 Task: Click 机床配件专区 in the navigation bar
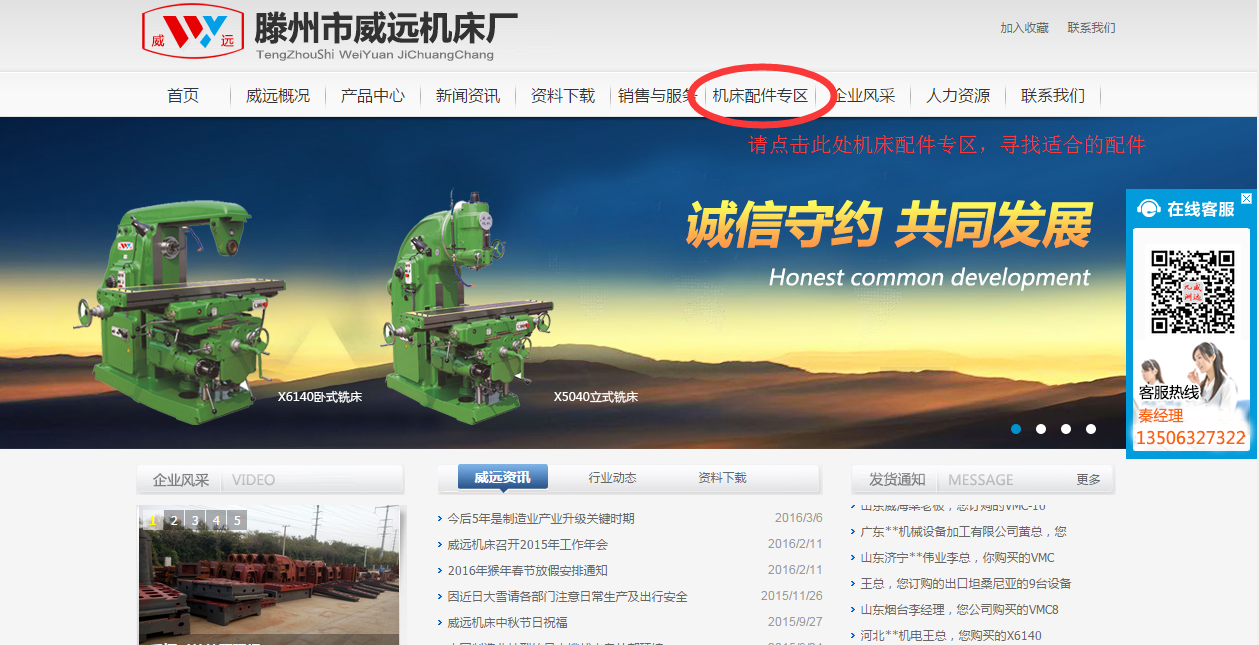point(760,96)
